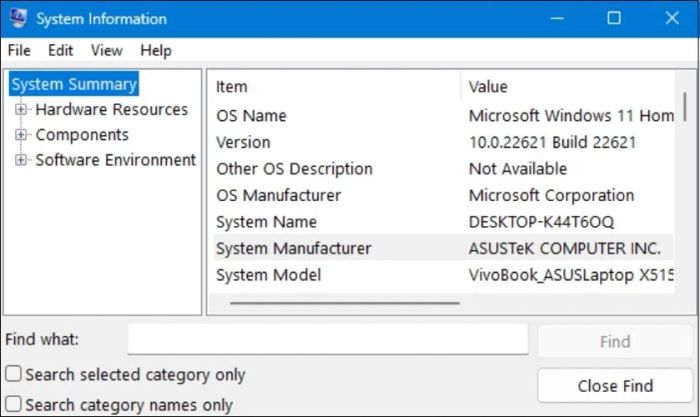Click the value Microsoft Corporation
Viewport: 700px width, 417px height.
pos(551,195)
